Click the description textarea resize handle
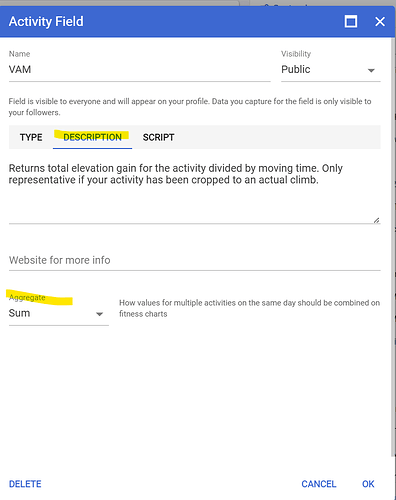 tap(377, 220)
